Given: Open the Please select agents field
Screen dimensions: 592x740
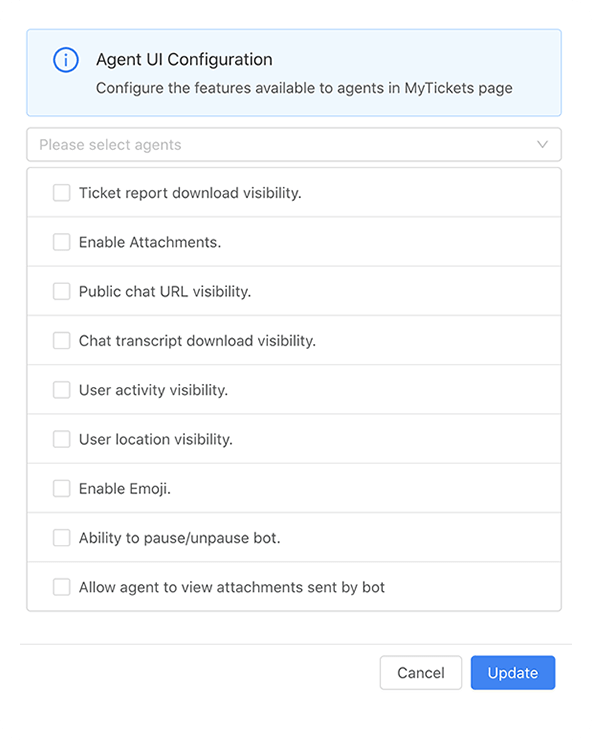Looking at the screenshot, I should point(294,144).
